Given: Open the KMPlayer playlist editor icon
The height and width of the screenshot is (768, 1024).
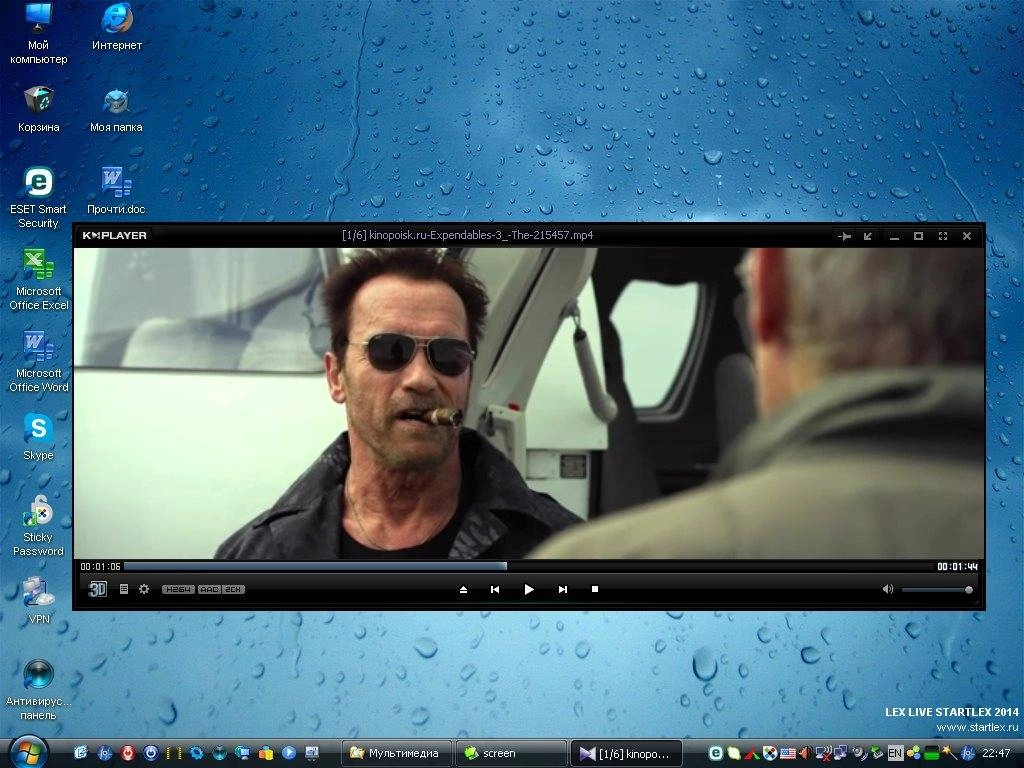Looking at the screenshot, I should coord(123,589).
